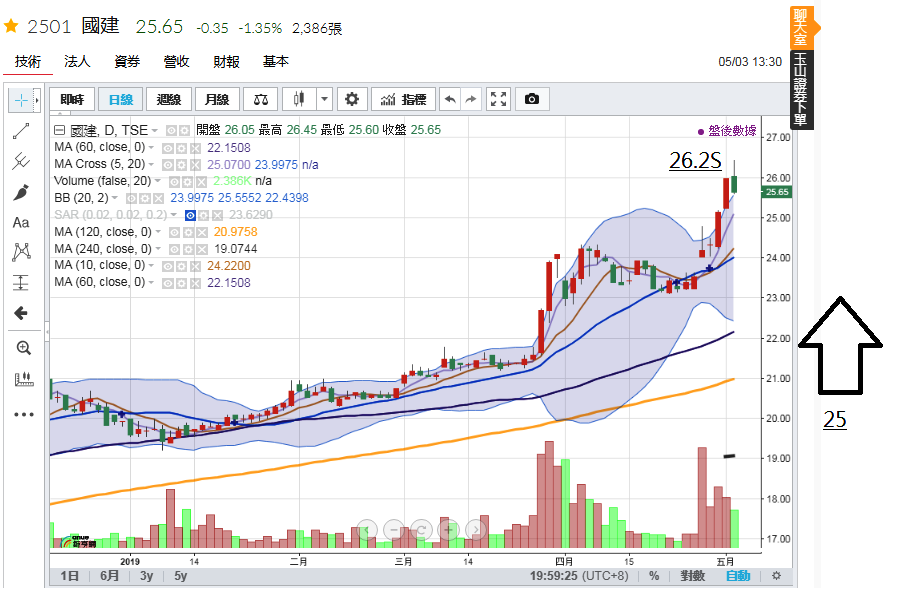Select the pitchfork drawing tool
This screenshot has height=600, width=900.
pos(21,161)
